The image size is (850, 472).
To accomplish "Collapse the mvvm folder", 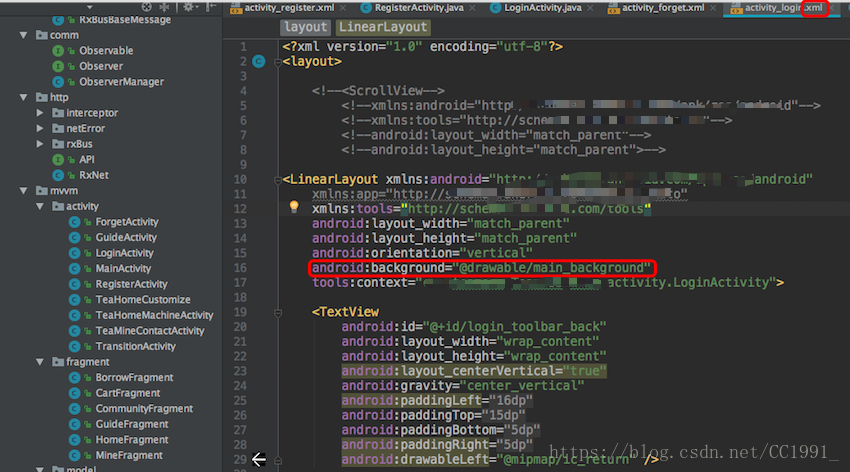I will [x=23, y=191].
